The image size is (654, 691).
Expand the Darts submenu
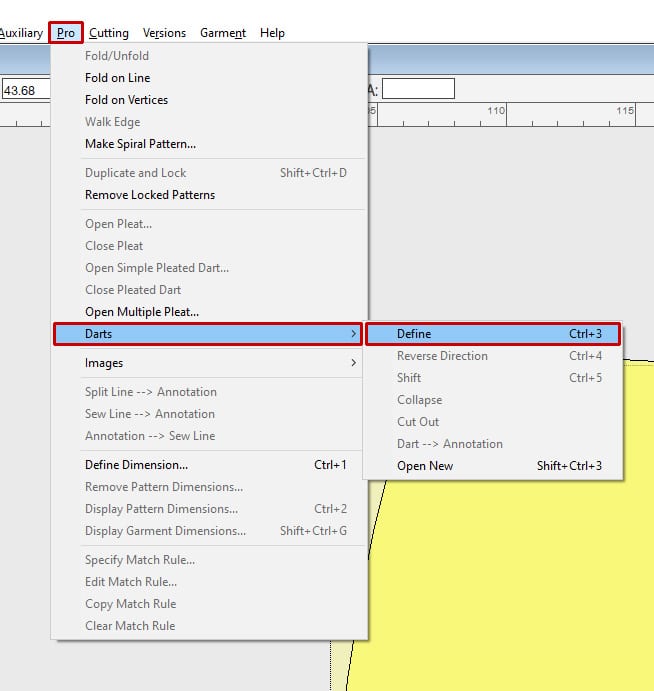click(x=208, y=334)
